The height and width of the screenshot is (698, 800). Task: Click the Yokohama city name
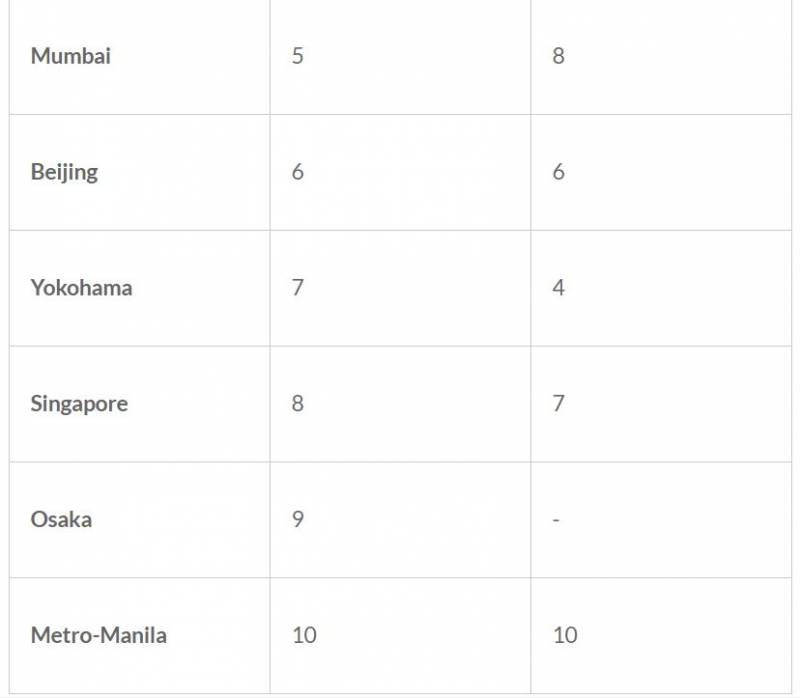point(81,288)
